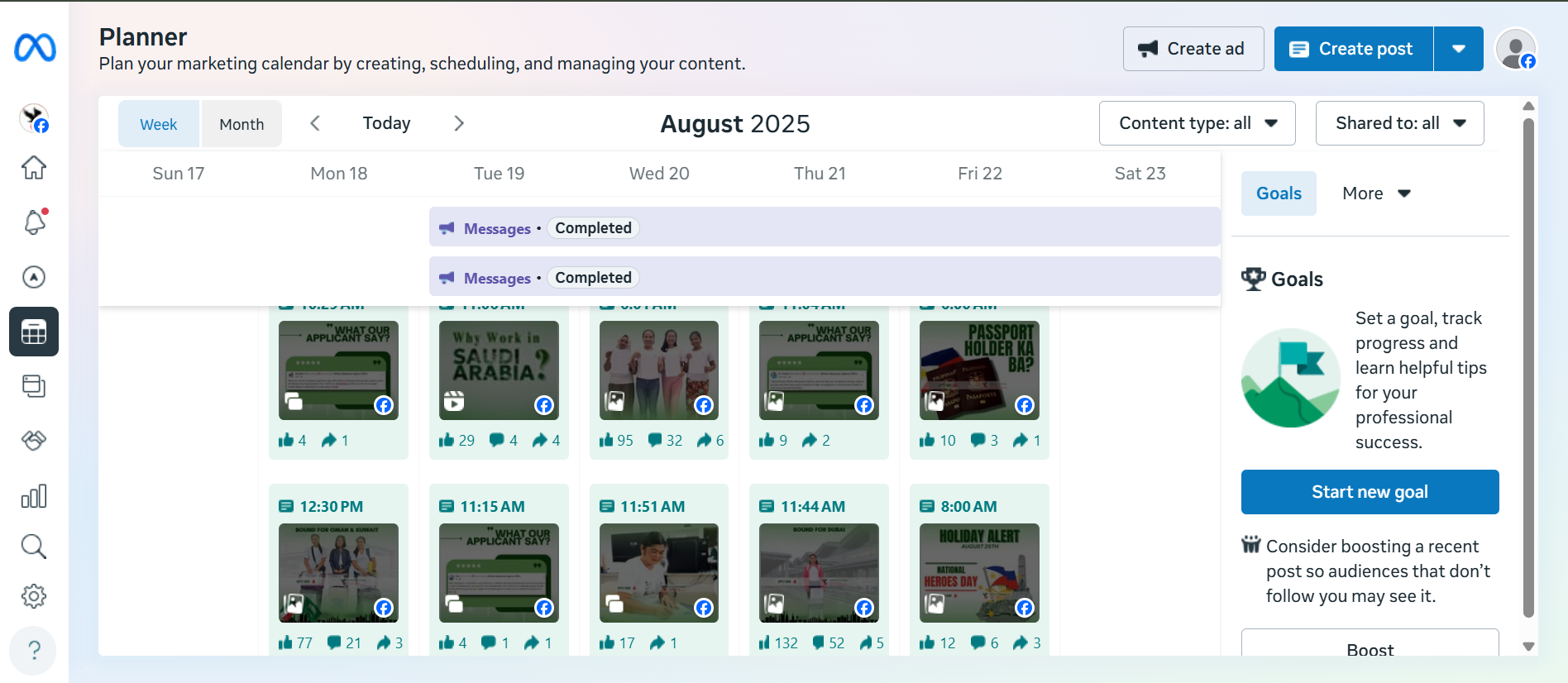The height and width of the screenshot is (683, 1568).
Task: Open the Content icon in the sidebar
Action: [x=34, y=386]
